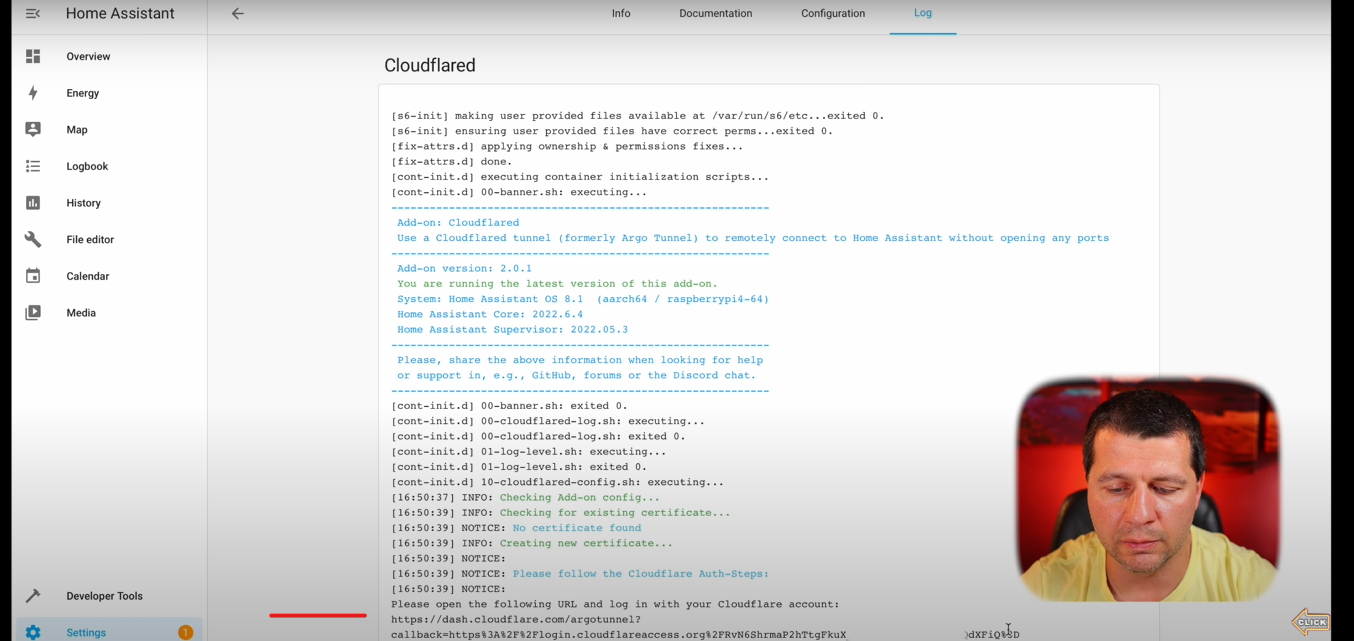The height and width of the screenshot is (641, 1354).
Task: Click the Cloudflared page heading
Action: 430,65
